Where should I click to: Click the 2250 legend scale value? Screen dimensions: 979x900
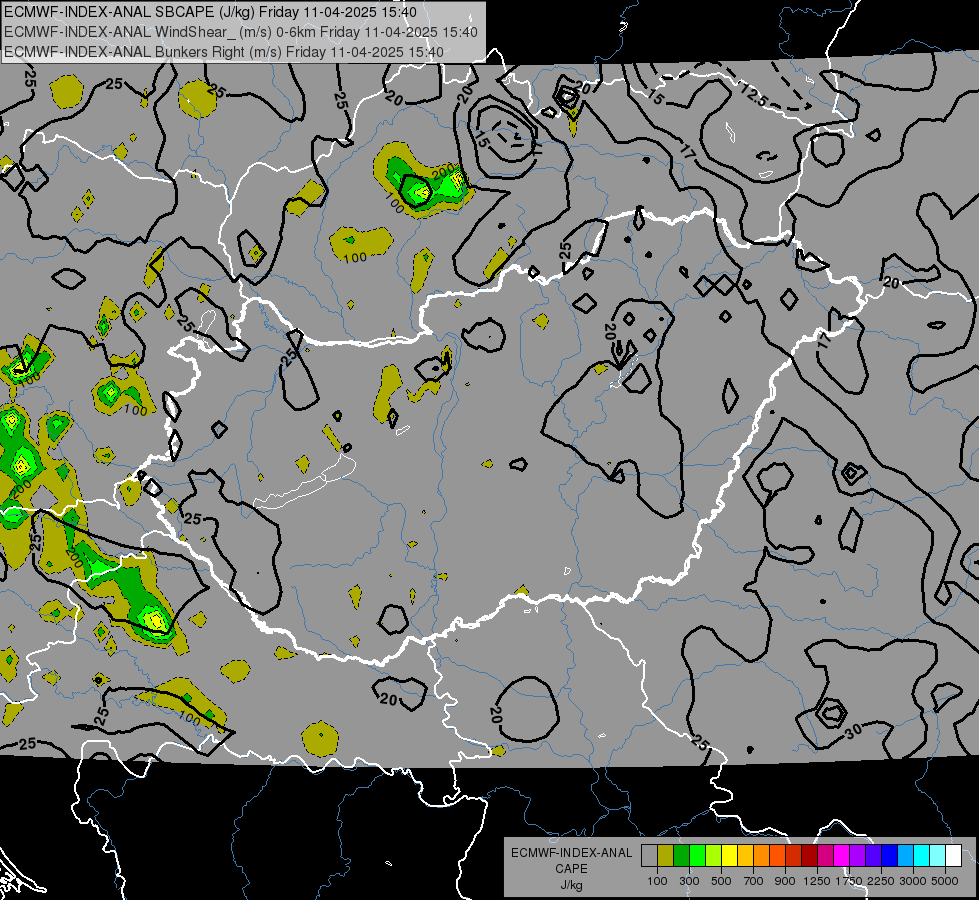pos(881,881)
